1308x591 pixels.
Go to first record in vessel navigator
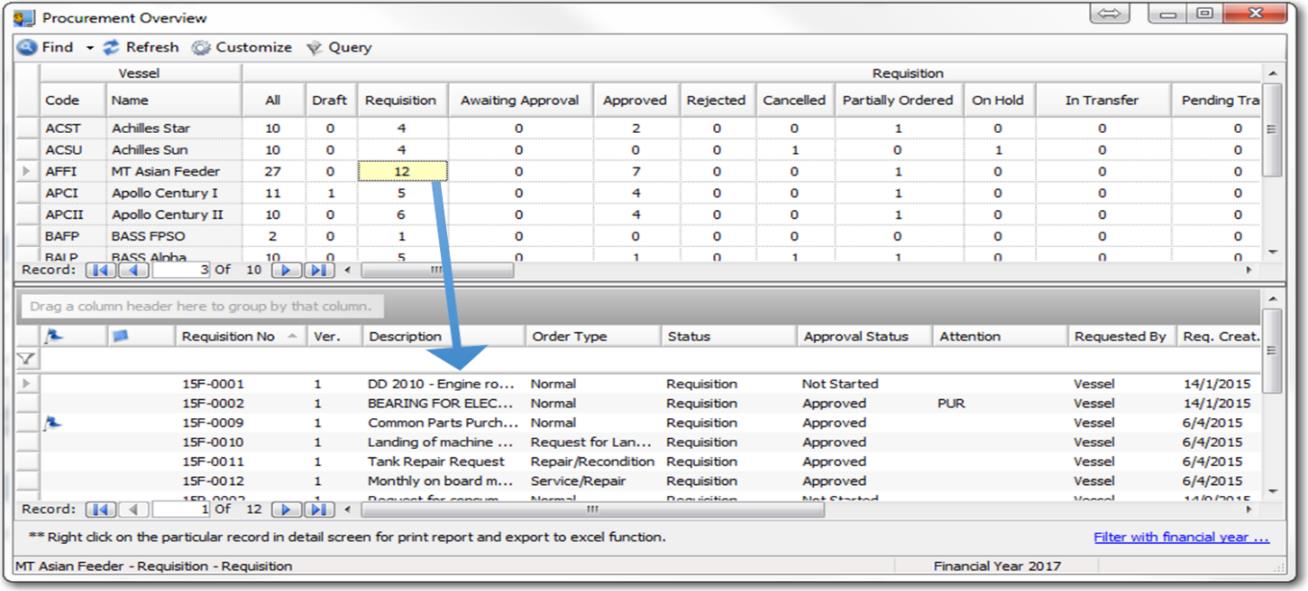click(x=101, y=270)
